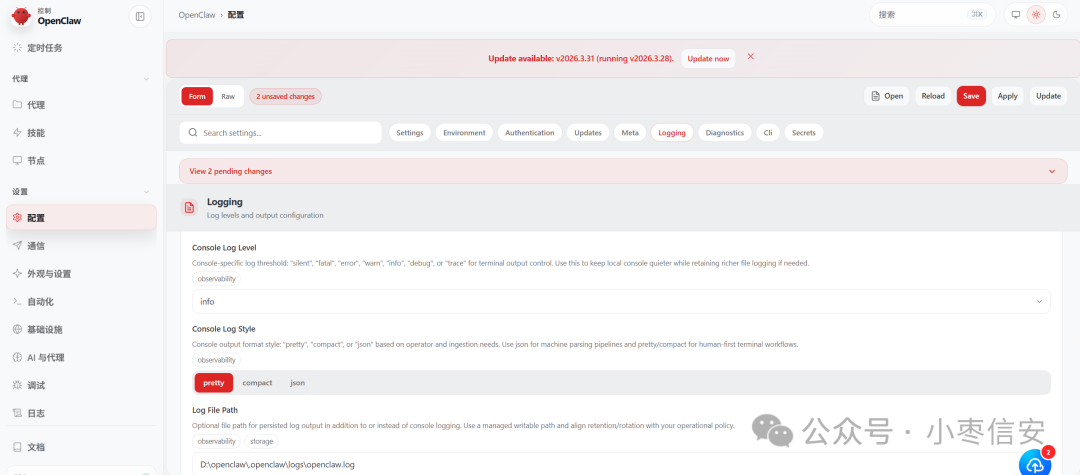
Task: Open the Diagnostics category tab
Action: pyautogui.click(x=725, y=133)
